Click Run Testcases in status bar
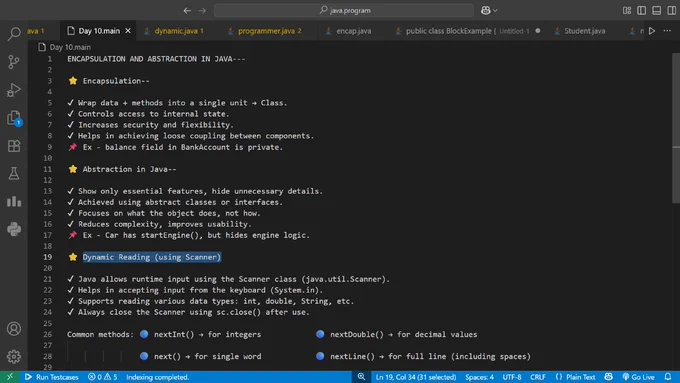Screen dimensions: 680x383 pos(52,377)
